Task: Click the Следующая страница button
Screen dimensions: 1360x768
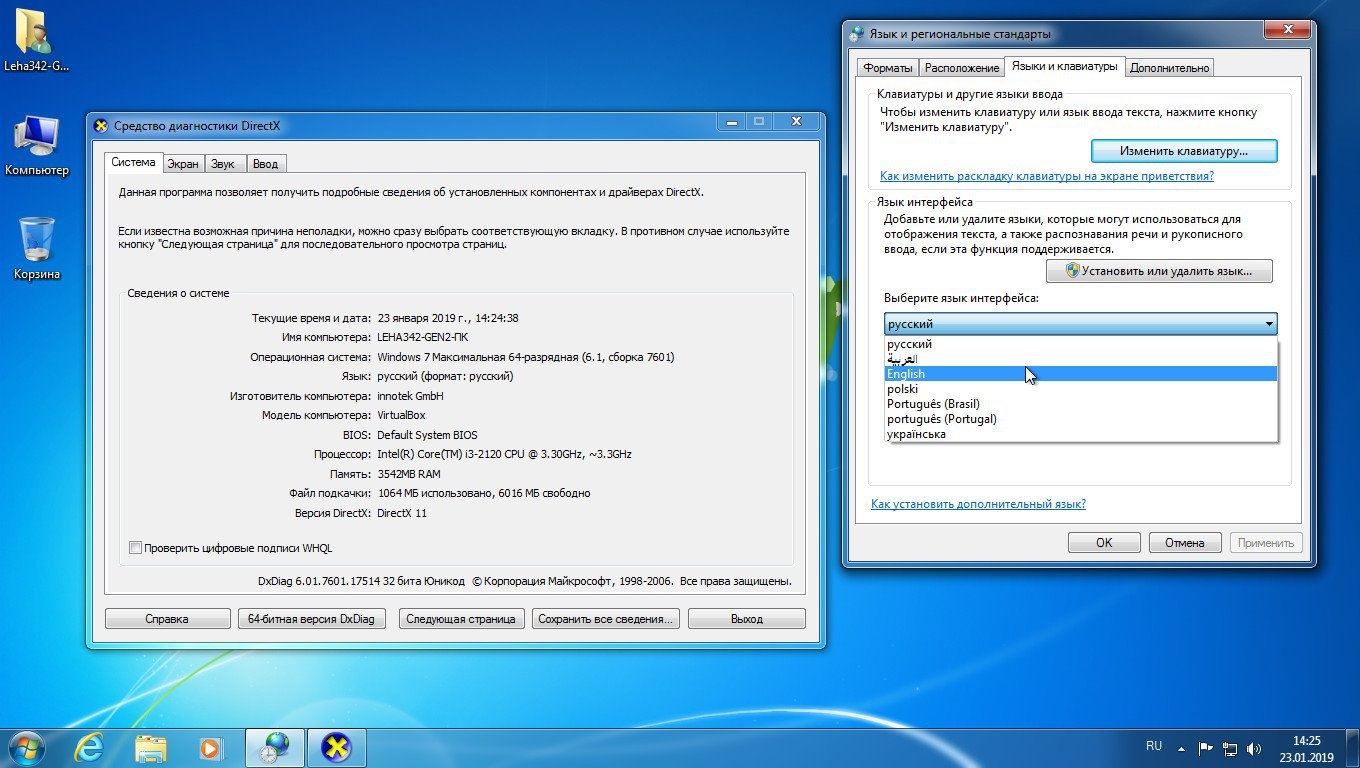Action: click(460, 619)
